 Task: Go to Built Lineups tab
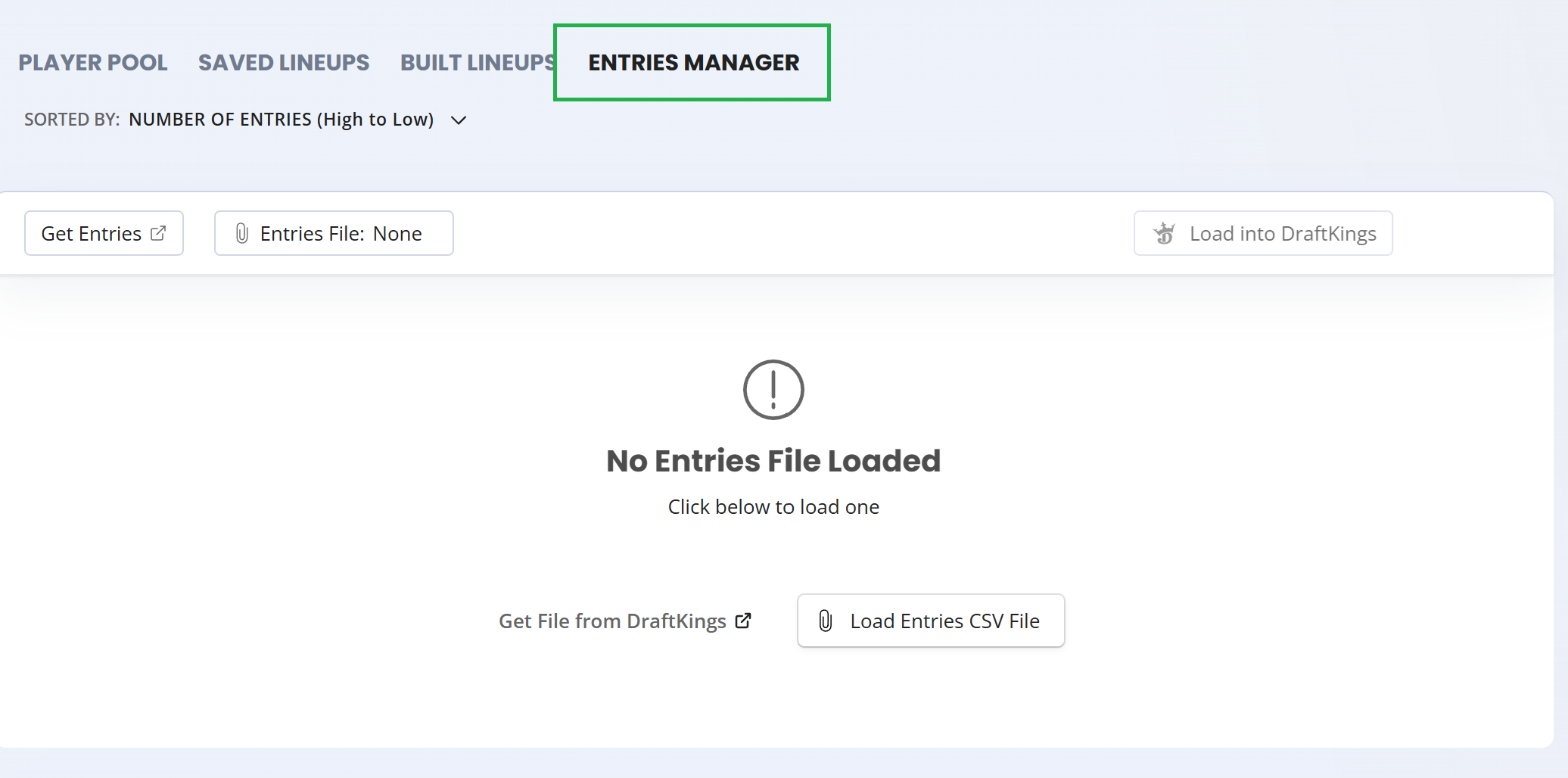tap(478, 63)
